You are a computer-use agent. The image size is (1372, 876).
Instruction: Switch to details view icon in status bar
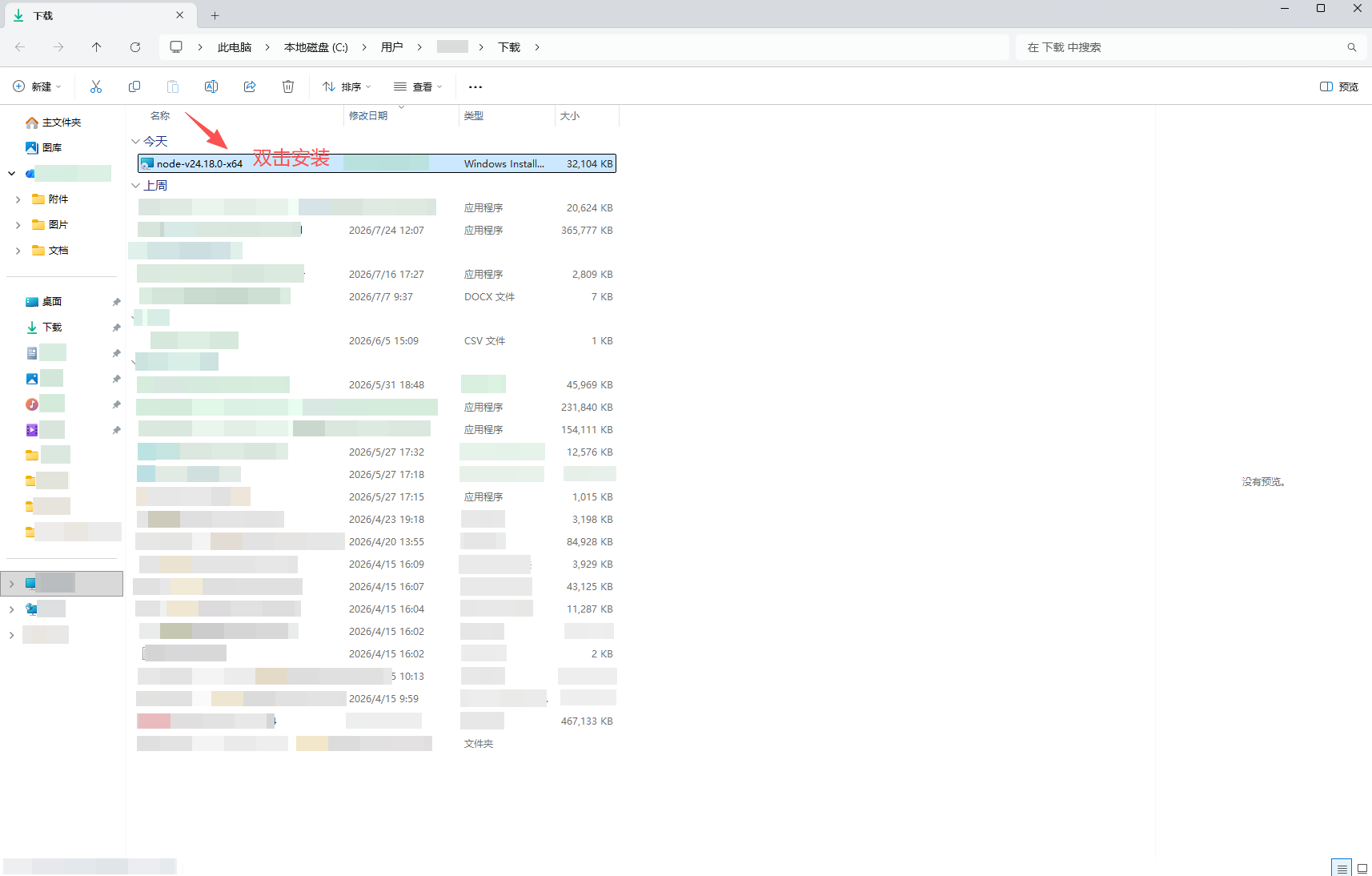pos(1342,868)
